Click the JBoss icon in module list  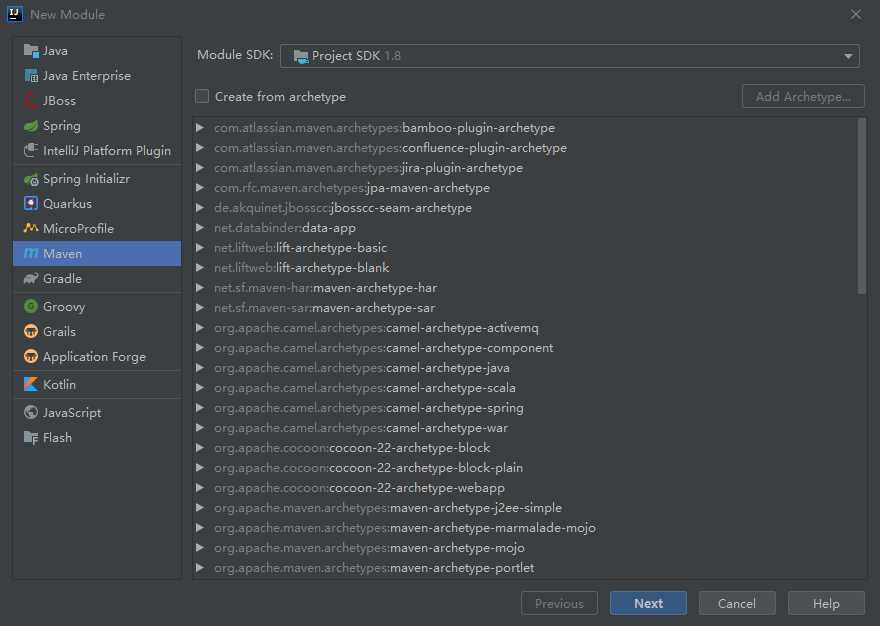click(x=31, y=100)
